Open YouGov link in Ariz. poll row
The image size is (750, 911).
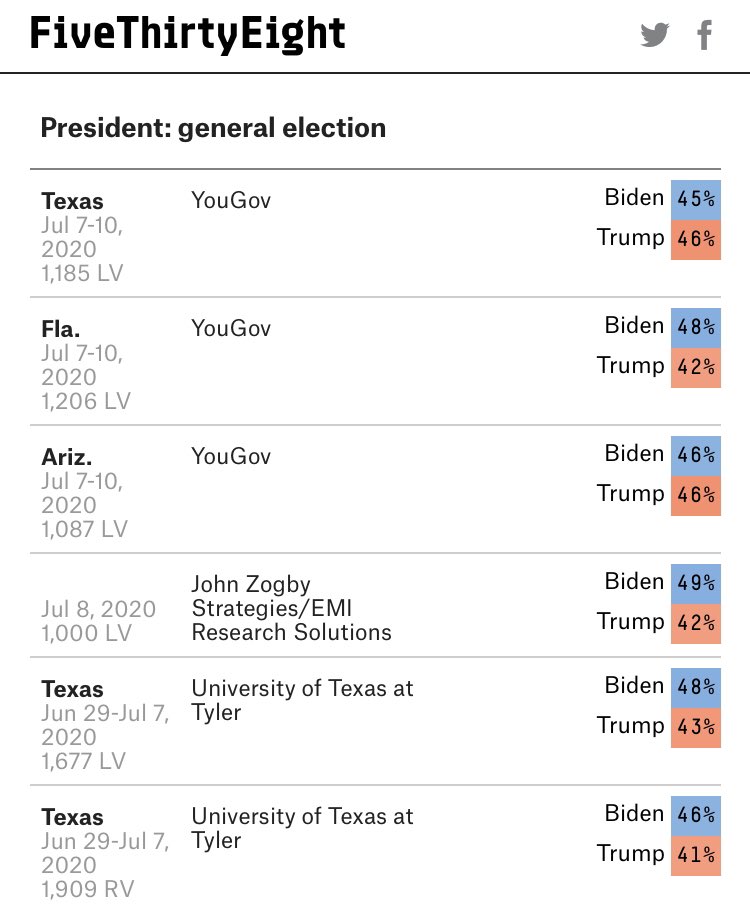click(231, 456)
